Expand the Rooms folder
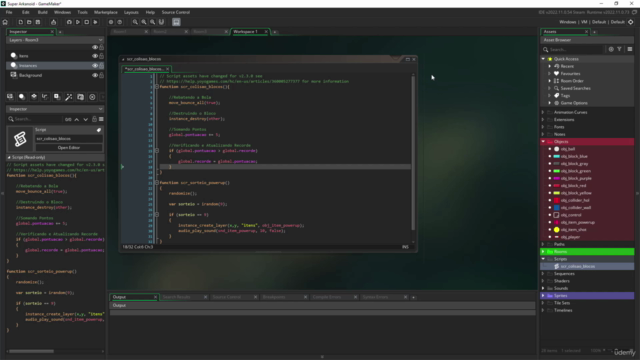This screenshot has width=640, height=360. pos(543,252)
